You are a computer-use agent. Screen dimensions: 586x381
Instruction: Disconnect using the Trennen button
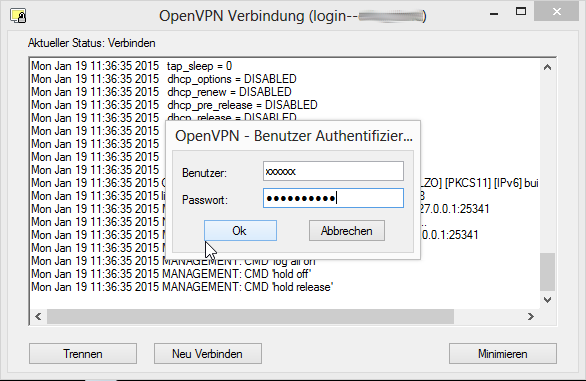pos(83,354)
